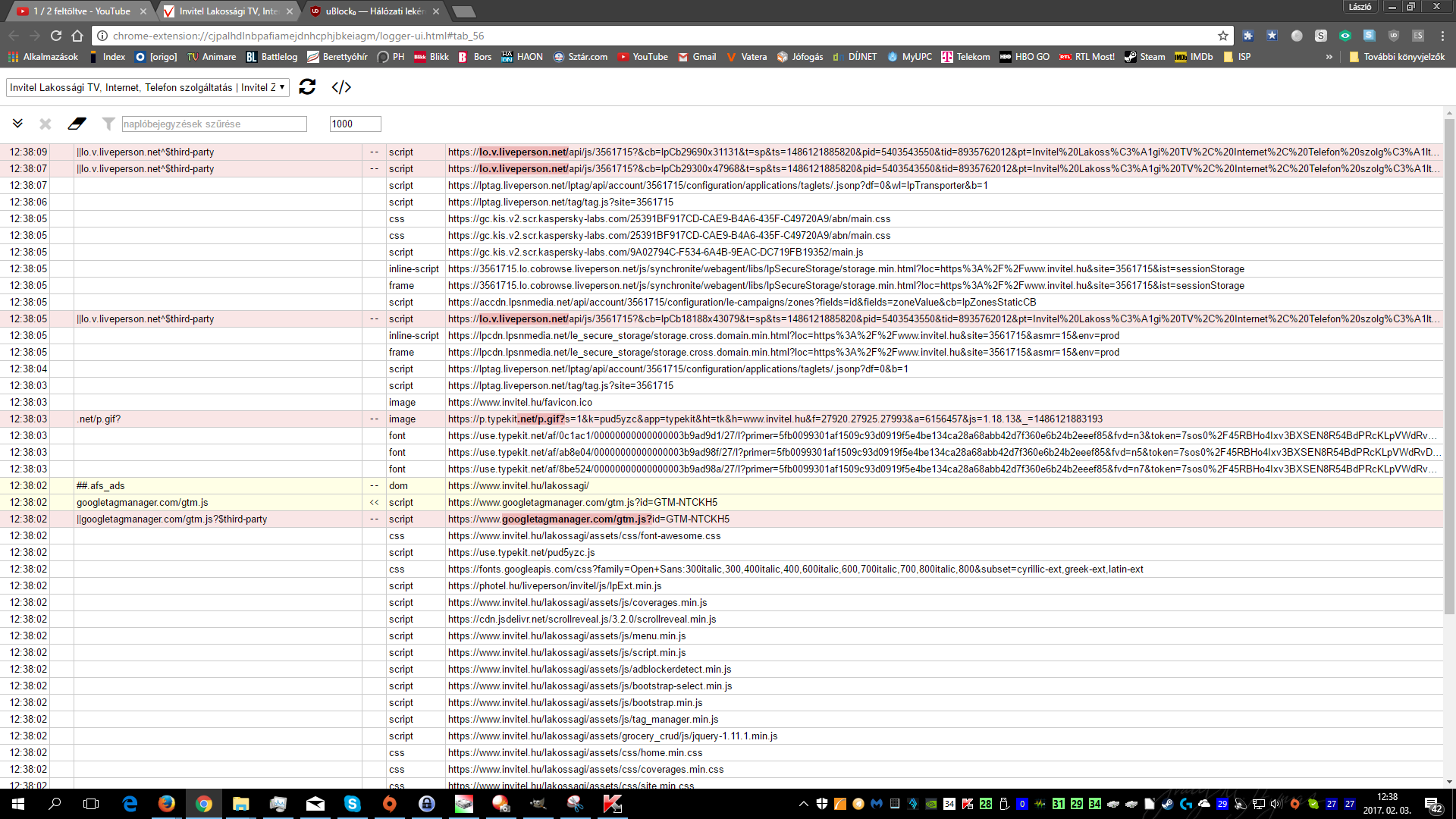Screen dimensions: 1456x819
Task: Open the Gmail bookmark
Action: click(697, 57)
